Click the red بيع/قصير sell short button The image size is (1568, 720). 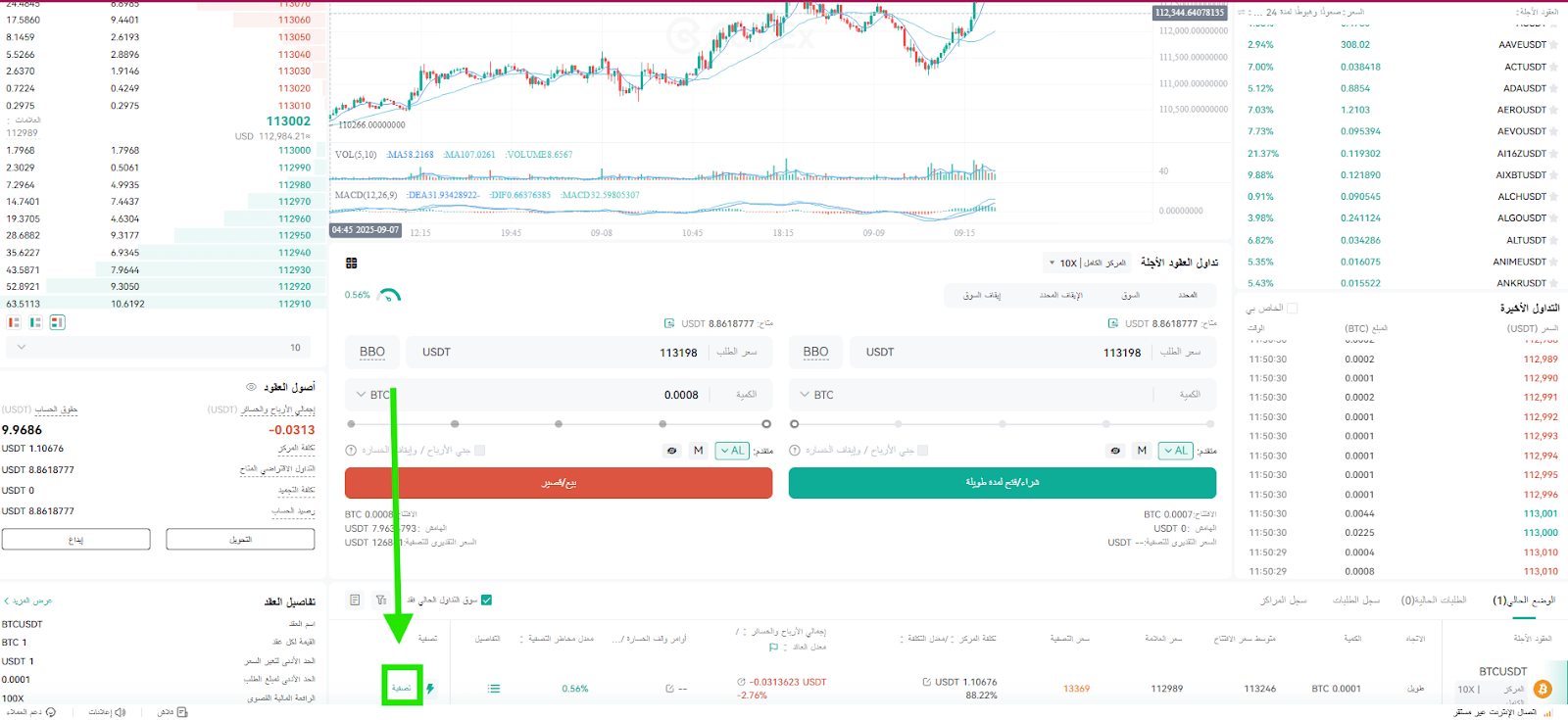point(559,483)
